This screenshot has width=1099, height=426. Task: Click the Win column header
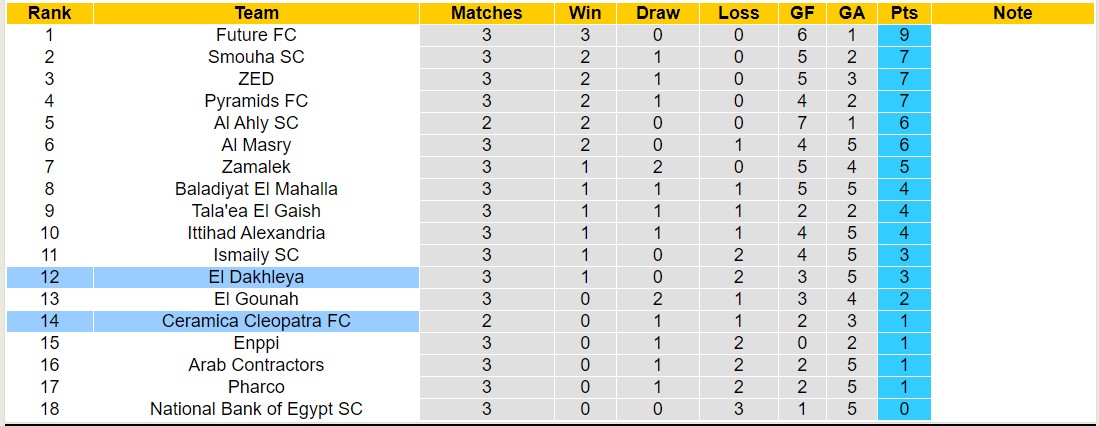[x=585, y=13]
